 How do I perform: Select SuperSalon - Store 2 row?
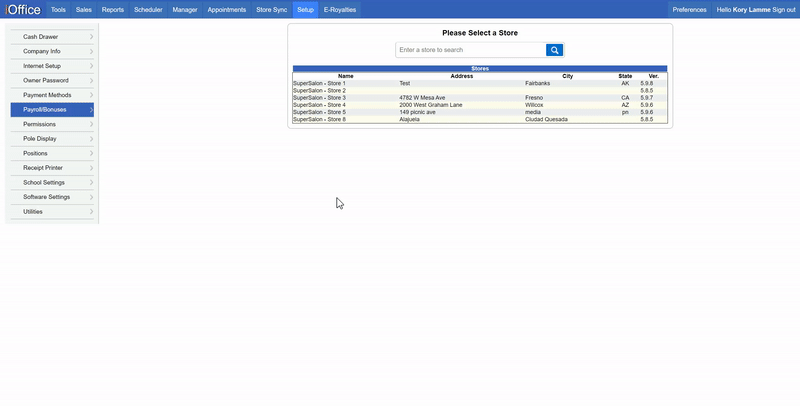click(480, 90)
